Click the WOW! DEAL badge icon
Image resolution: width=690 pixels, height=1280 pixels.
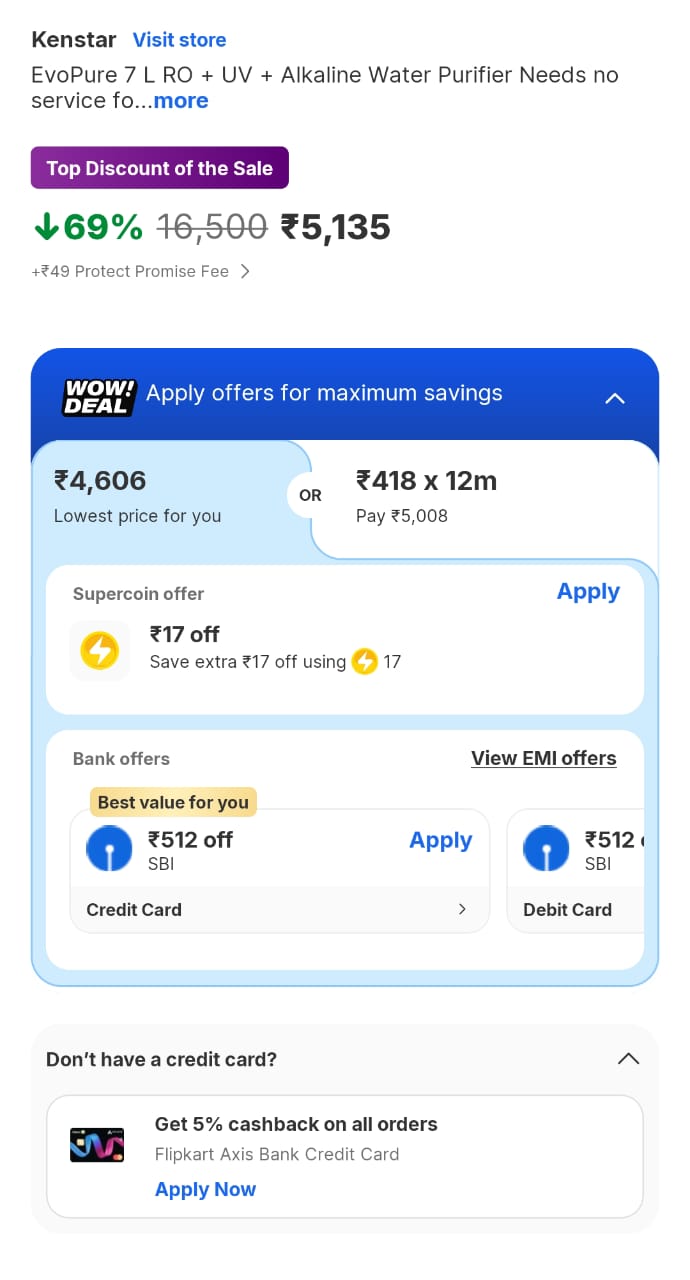click(x=99, y=395)
